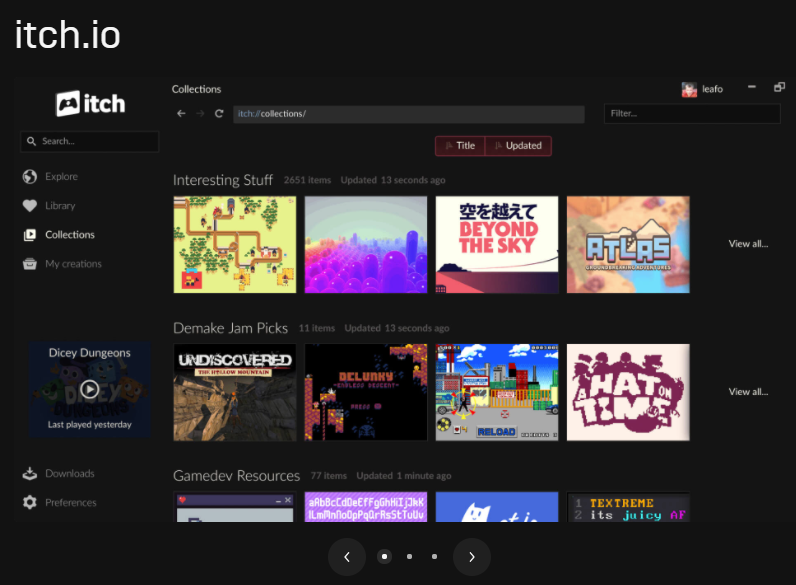Open the yellow pixel map game thumbnail
Viewport: 796px width, 585px height.
click(x=235, y=245)
